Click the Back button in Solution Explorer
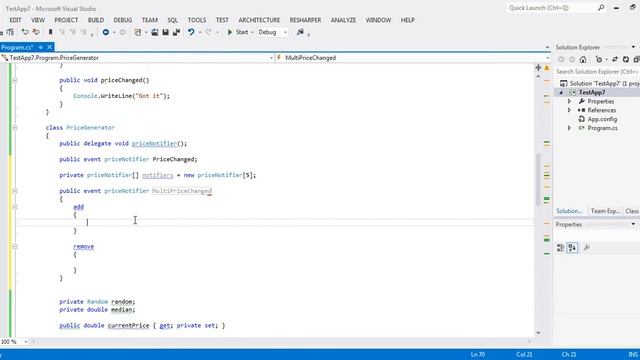The height and width of the screenshot is (360, 640). coord(561,60)
